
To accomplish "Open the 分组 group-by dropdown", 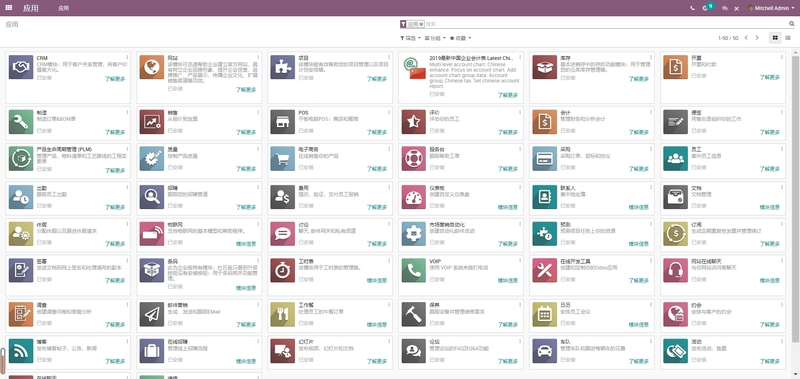I will [x=435, y=38].
